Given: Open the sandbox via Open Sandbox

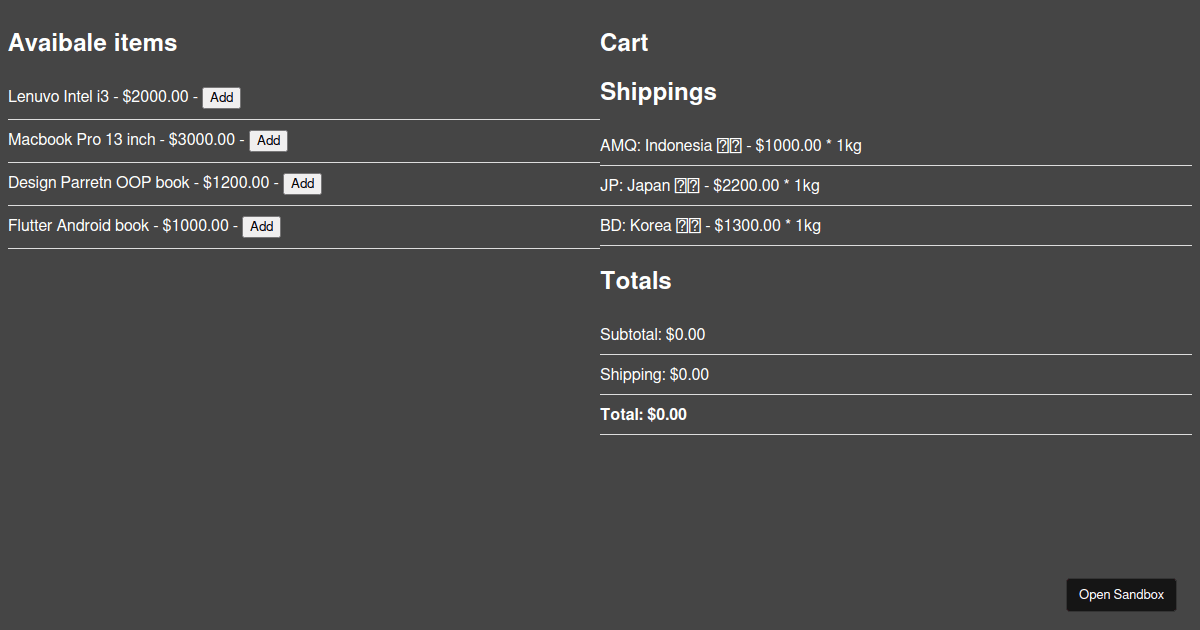Looking at the screenshot, I should [x=1121, y=594].
